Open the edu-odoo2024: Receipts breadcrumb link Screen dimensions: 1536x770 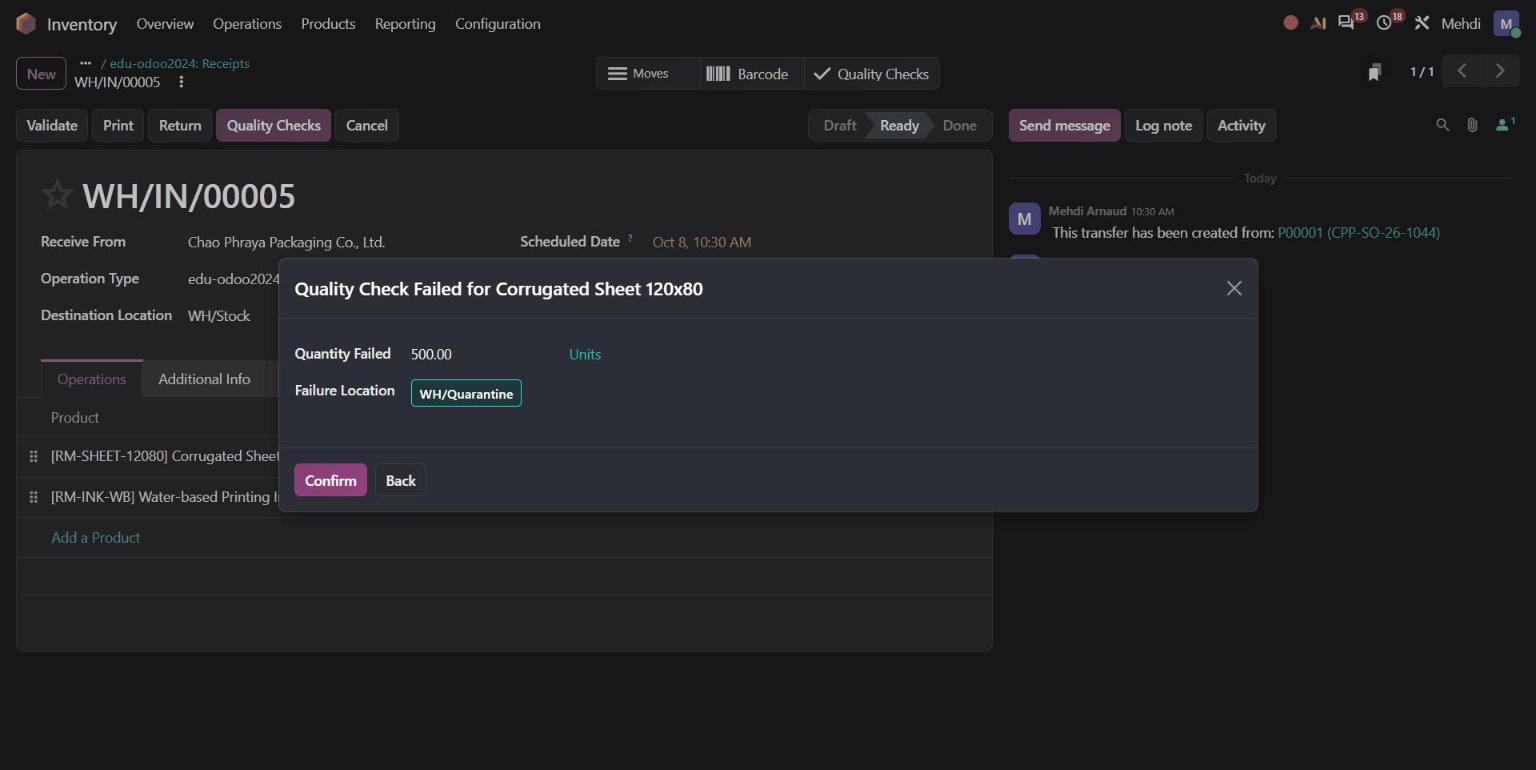pos(180,63)
